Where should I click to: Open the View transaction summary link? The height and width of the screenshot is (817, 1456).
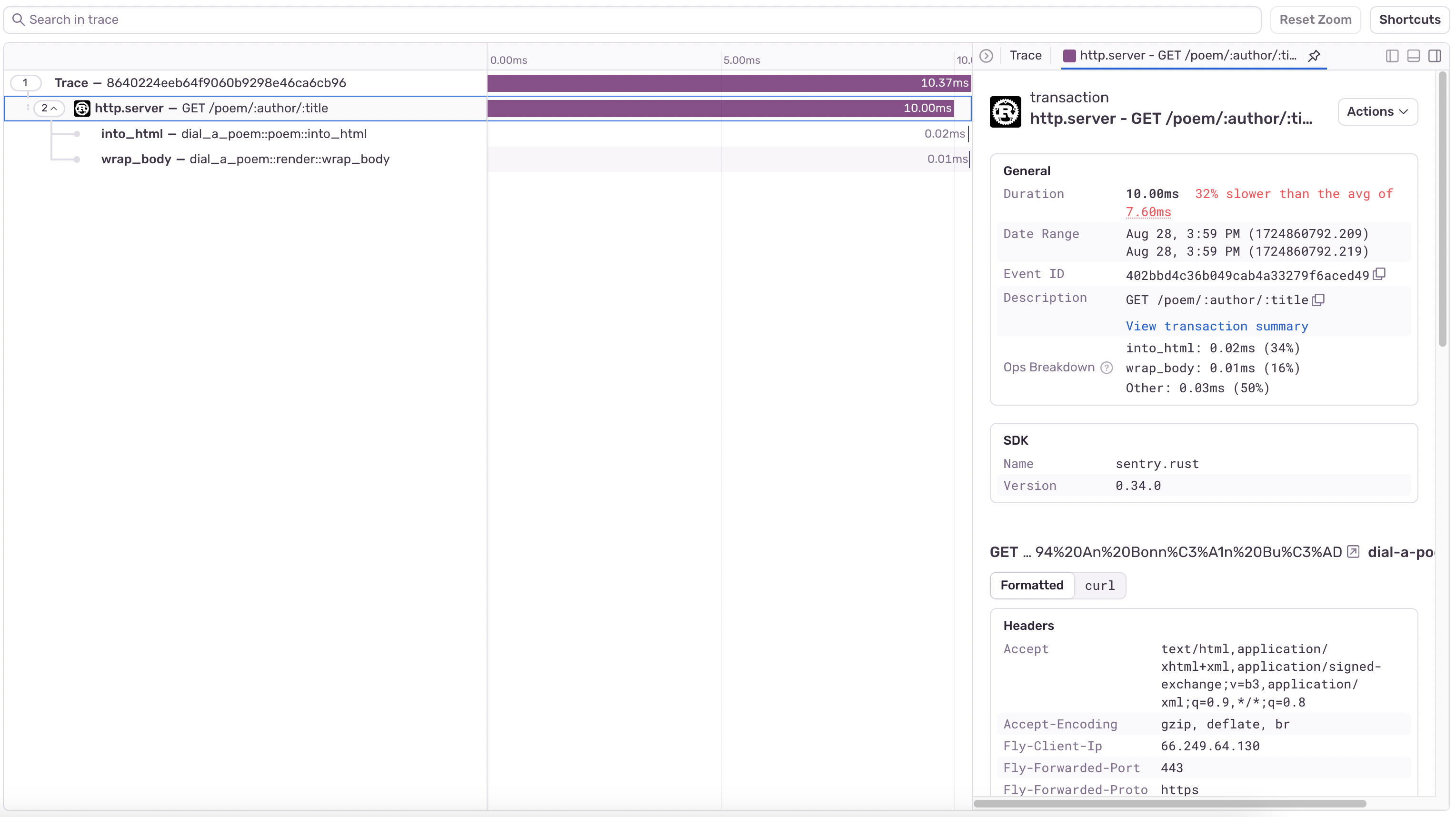click(1217, 326)
